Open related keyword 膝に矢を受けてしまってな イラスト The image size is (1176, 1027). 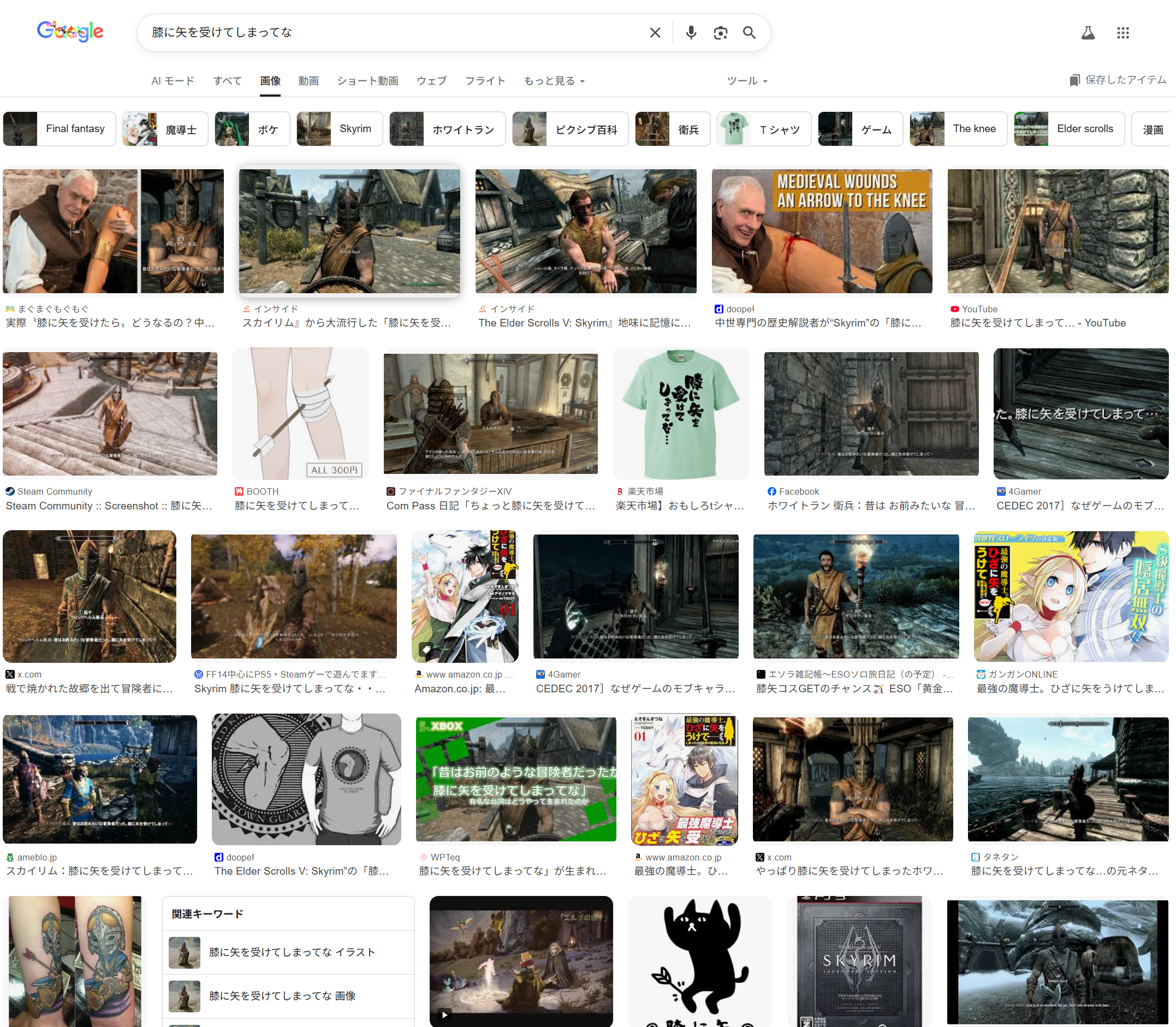[291, 952]
